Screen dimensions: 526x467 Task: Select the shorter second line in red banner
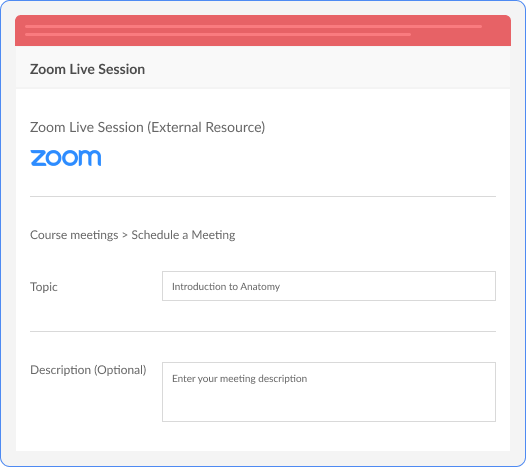click(x=218, y=34)
